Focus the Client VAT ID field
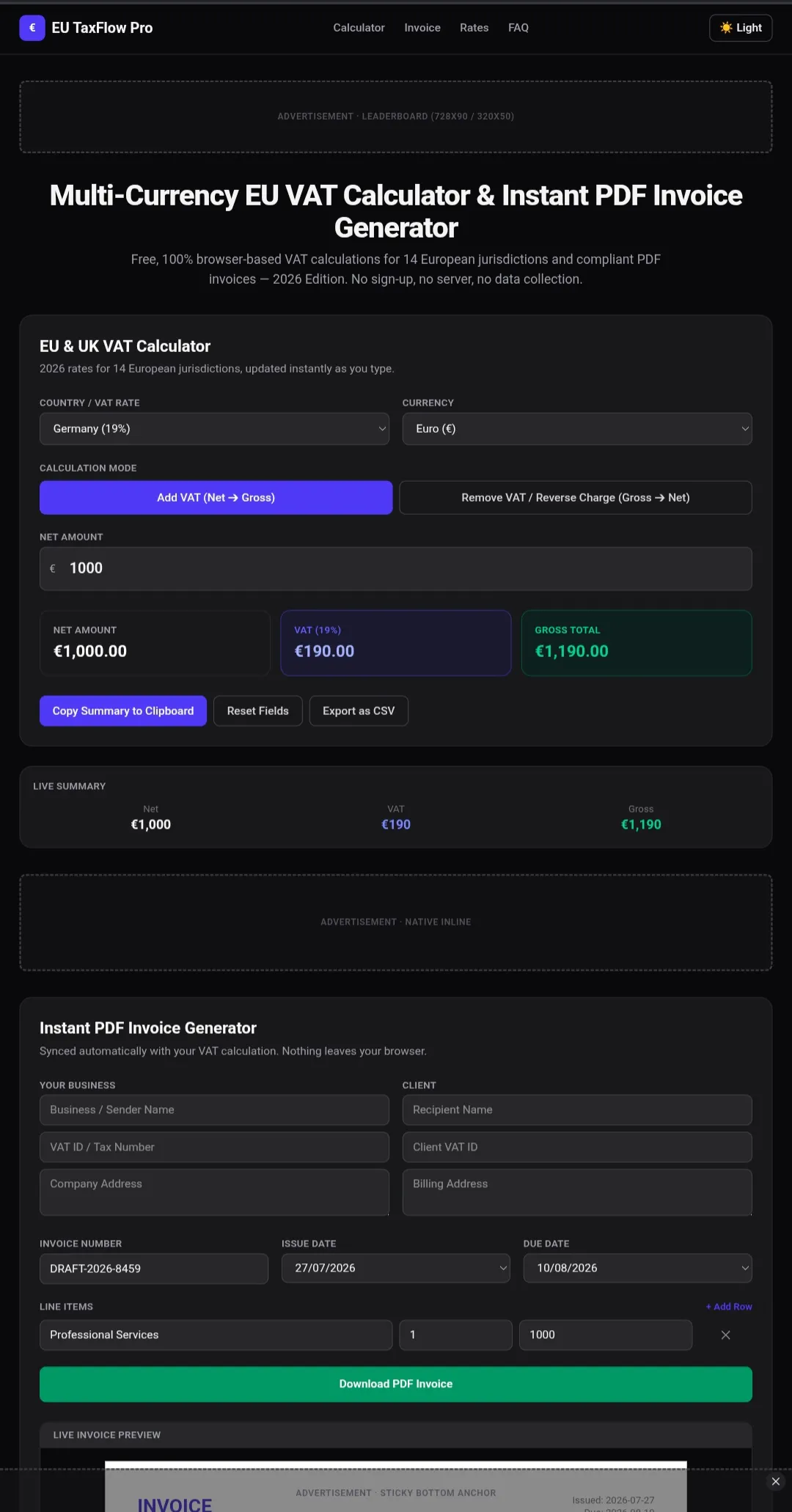The width and height of the screenshot is (792, 1512). click(x=577, y=1147)
